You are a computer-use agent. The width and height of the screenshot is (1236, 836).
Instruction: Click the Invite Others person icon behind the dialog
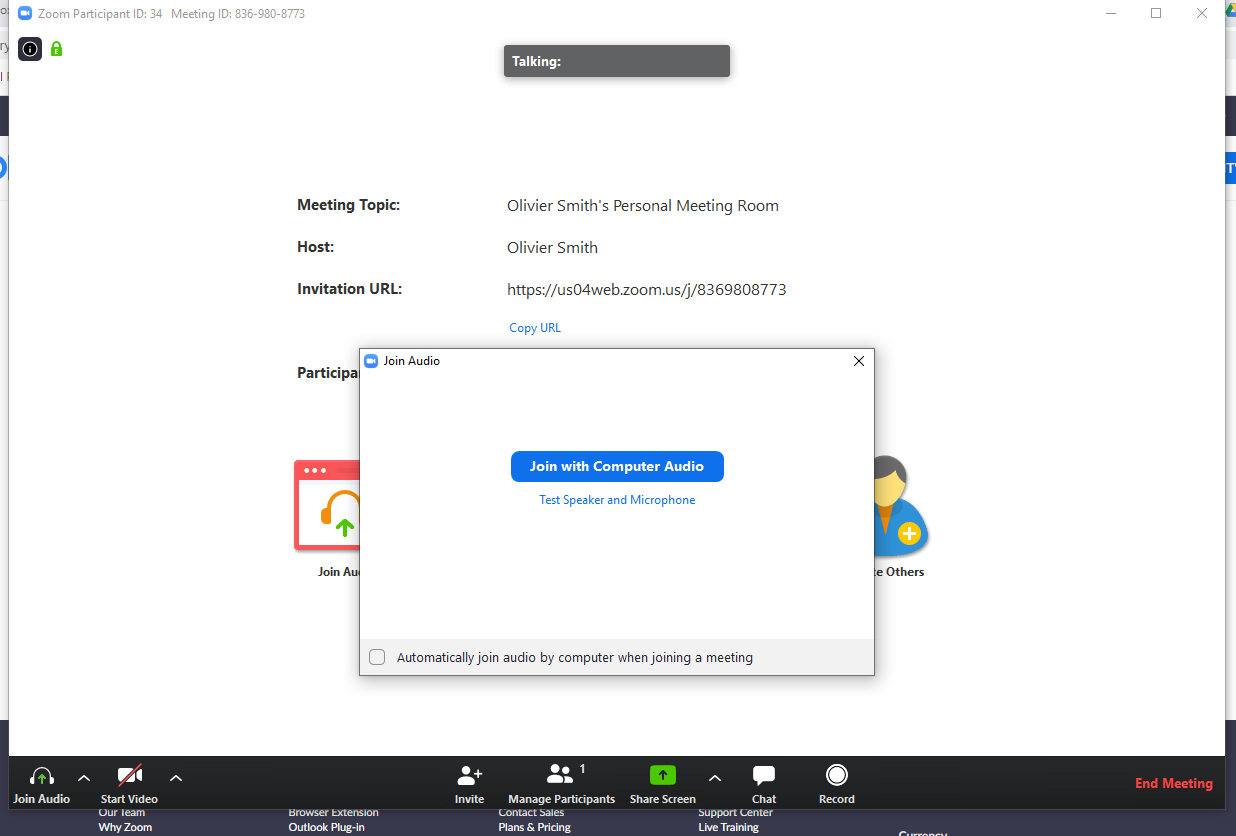point(901,505)
